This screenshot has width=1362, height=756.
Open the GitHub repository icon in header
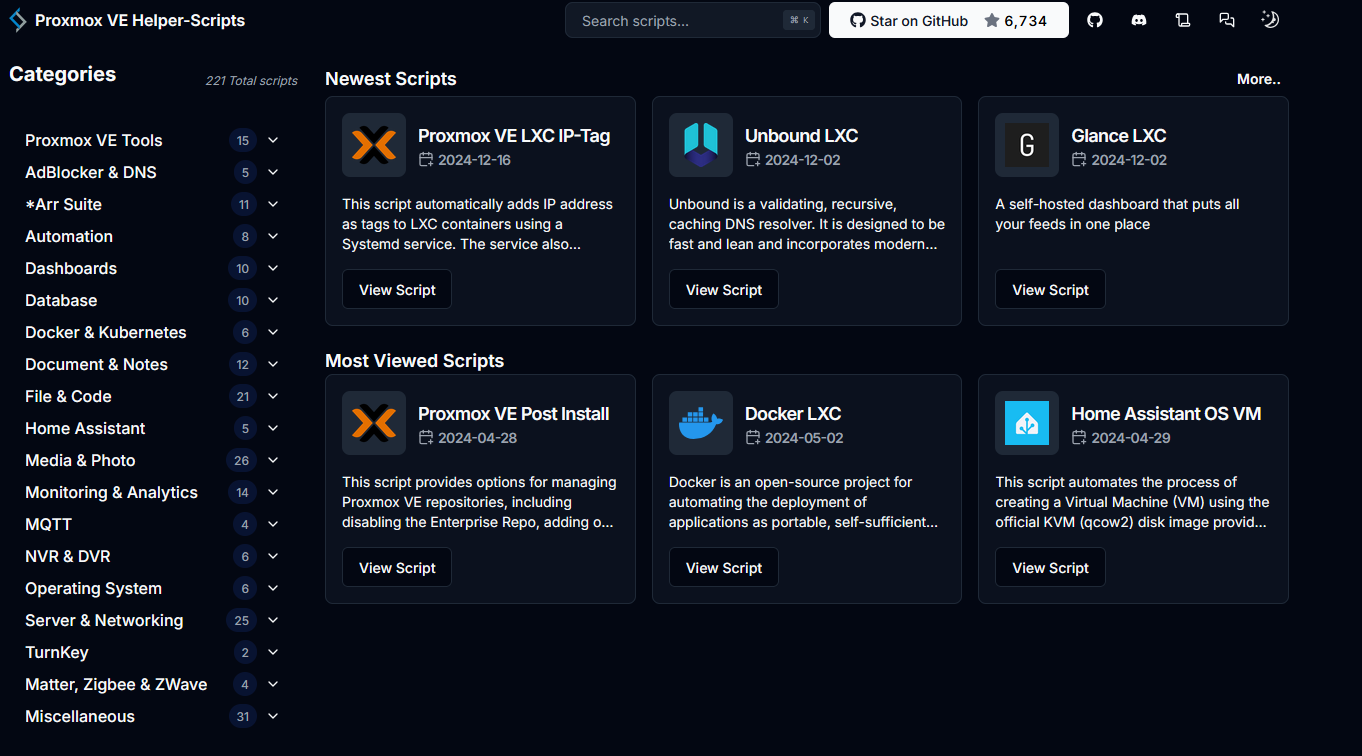point(1095,19)
